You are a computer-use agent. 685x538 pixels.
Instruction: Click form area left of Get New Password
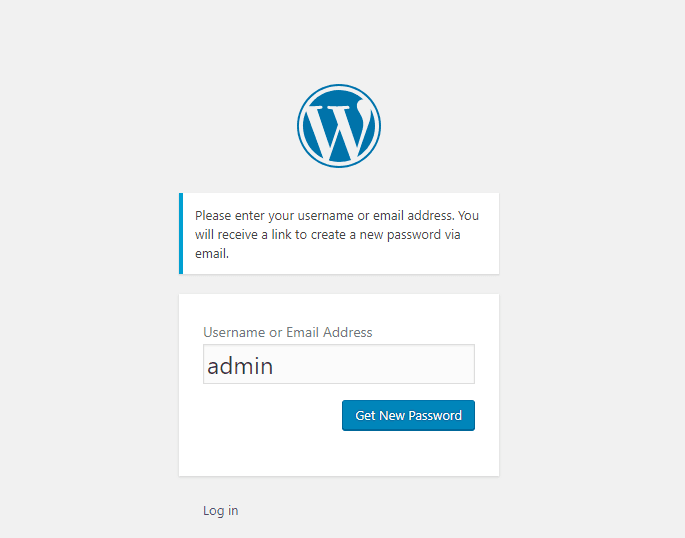pyautogui.click(x=272, y=415)
